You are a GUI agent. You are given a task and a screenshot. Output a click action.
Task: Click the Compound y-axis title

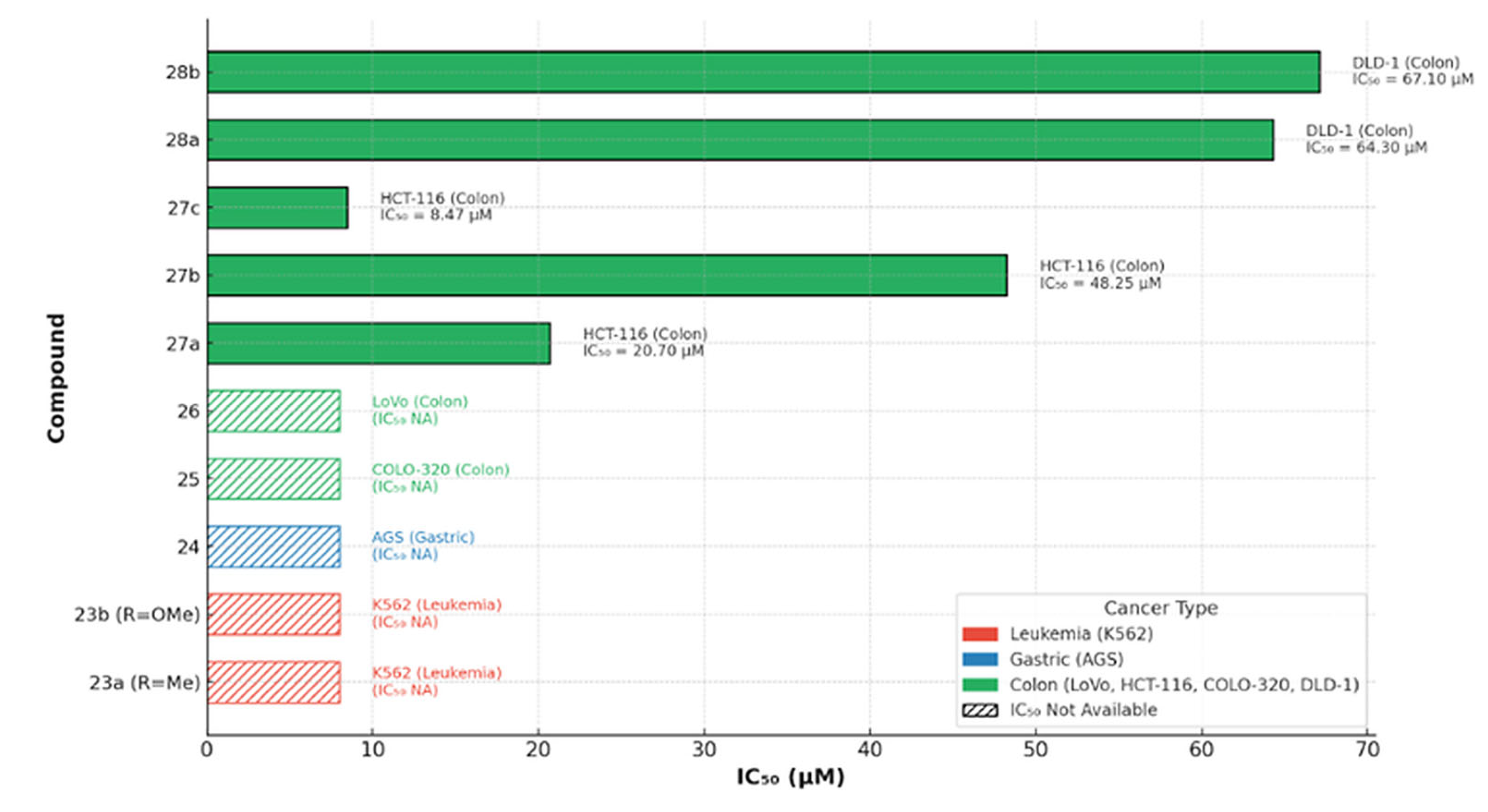[x=56, y=379]
